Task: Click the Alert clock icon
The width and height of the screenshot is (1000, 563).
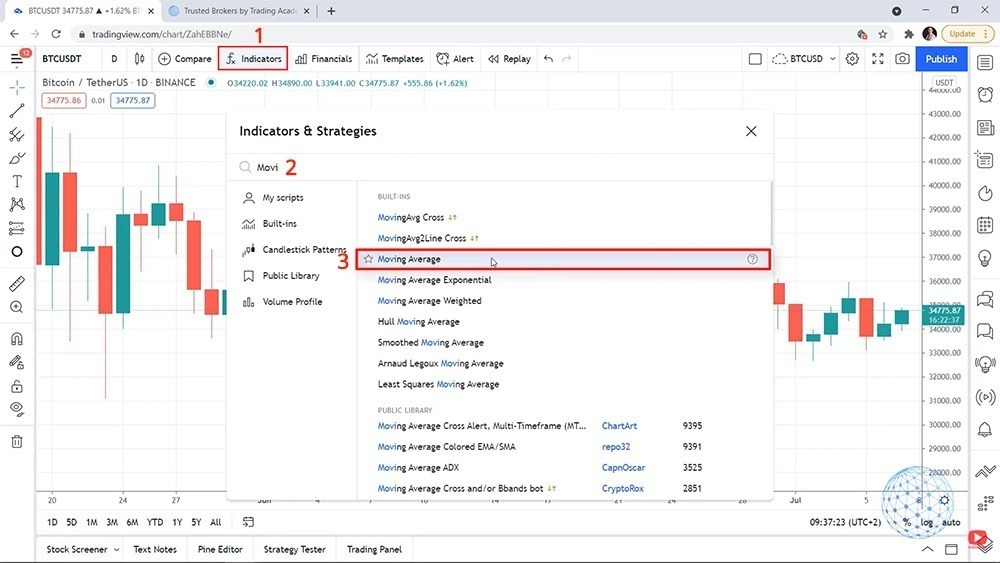Action: 443,59
